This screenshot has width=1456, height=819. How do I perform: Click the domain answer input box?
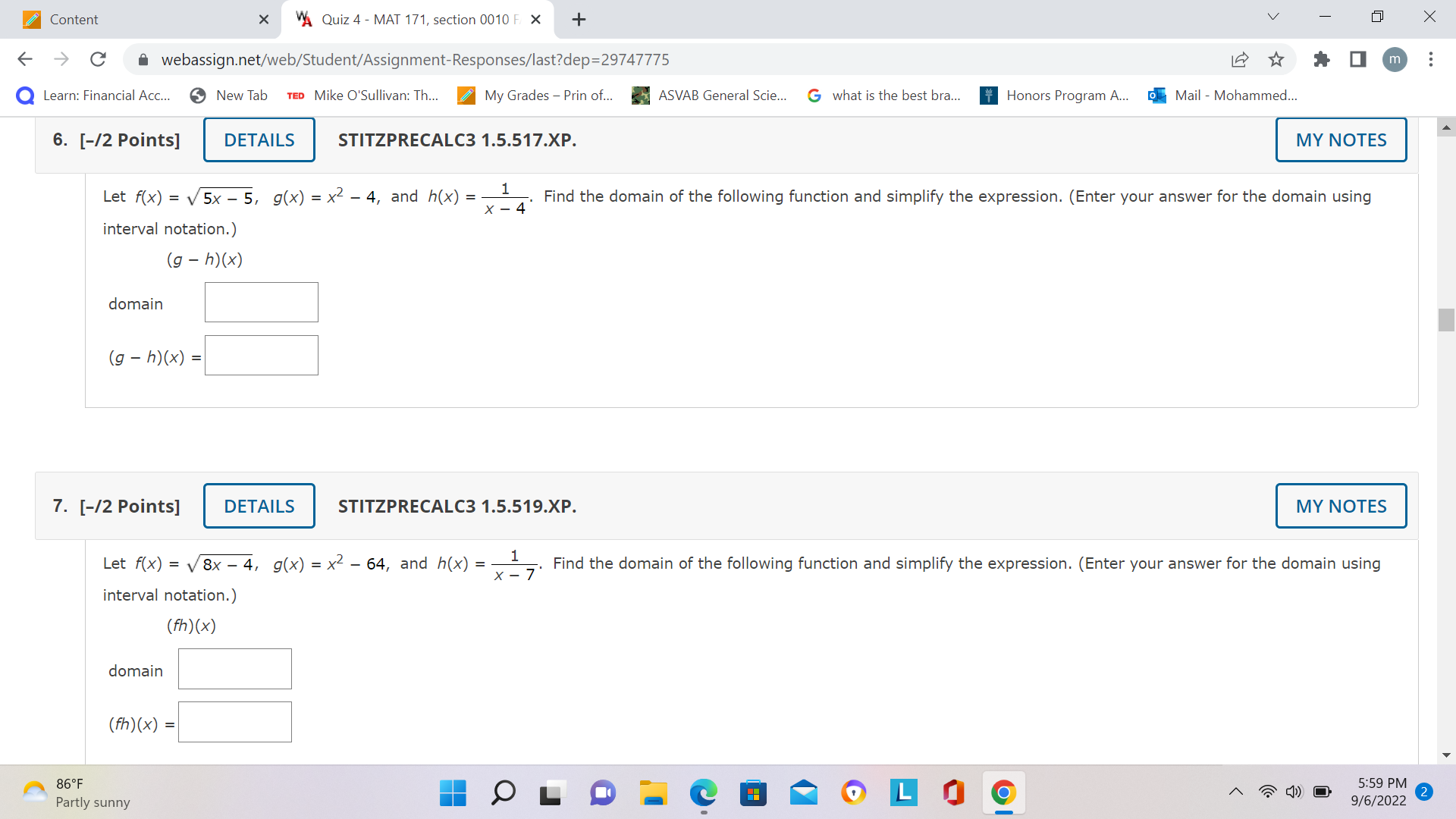261,302
